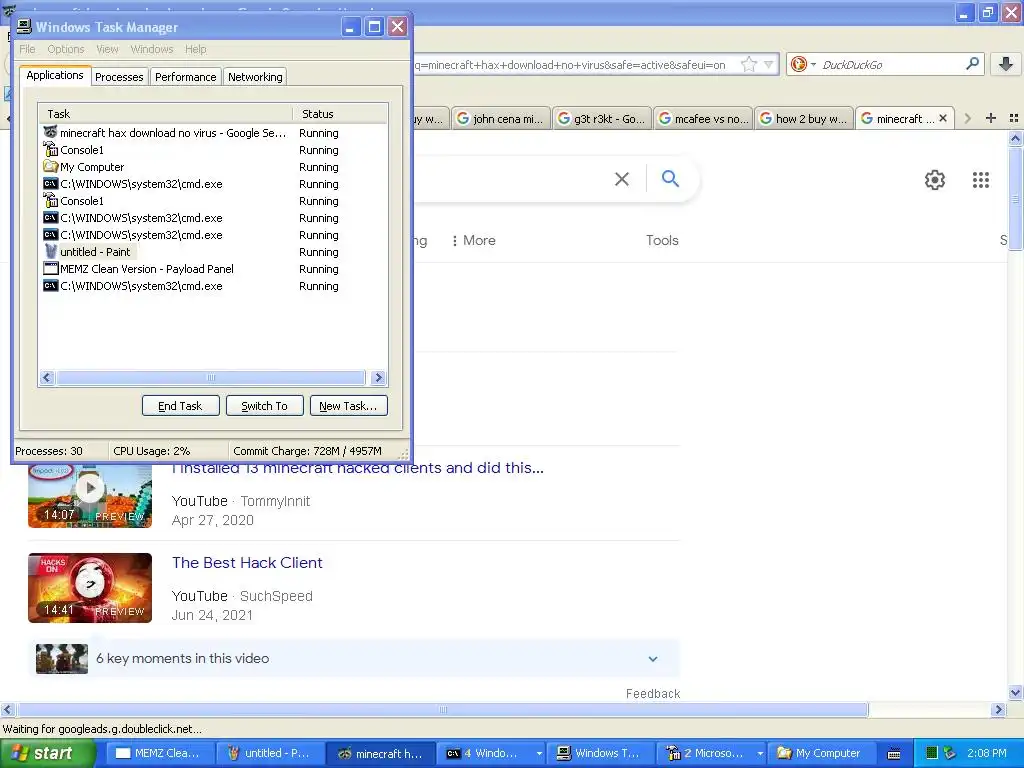The image size is (1024, 768).
Task: Click the Feedback link
Action: click(x=653, y=694)
